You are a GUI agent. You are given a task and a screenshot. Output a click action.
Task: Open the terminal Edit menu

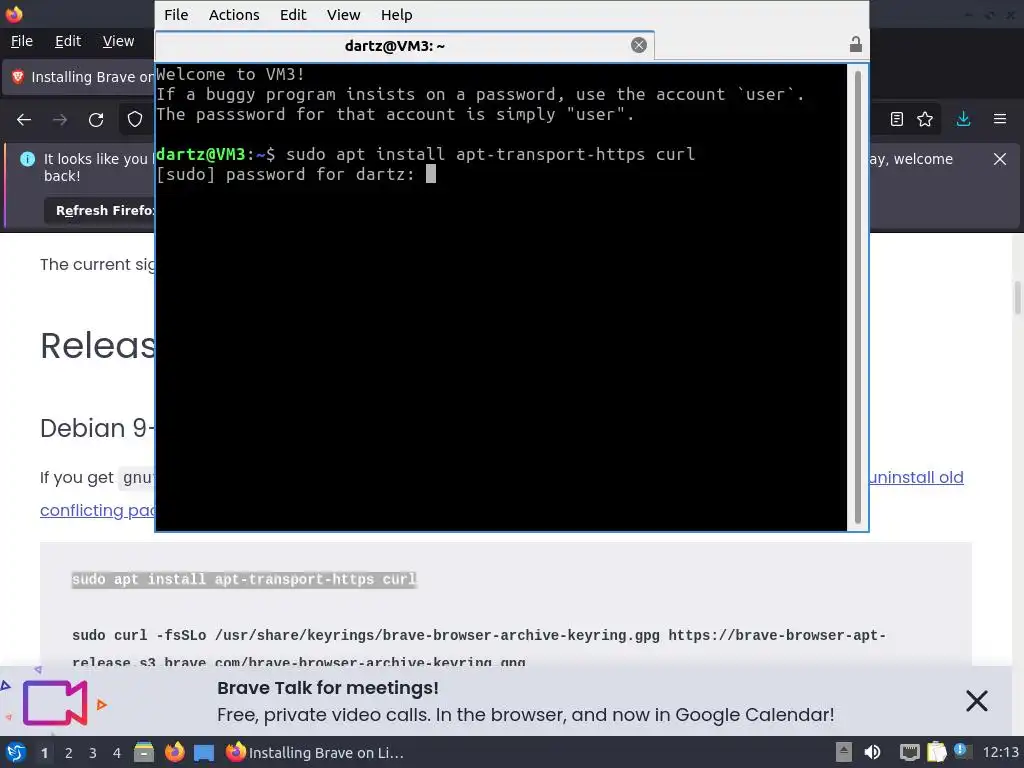pos(293,14)
